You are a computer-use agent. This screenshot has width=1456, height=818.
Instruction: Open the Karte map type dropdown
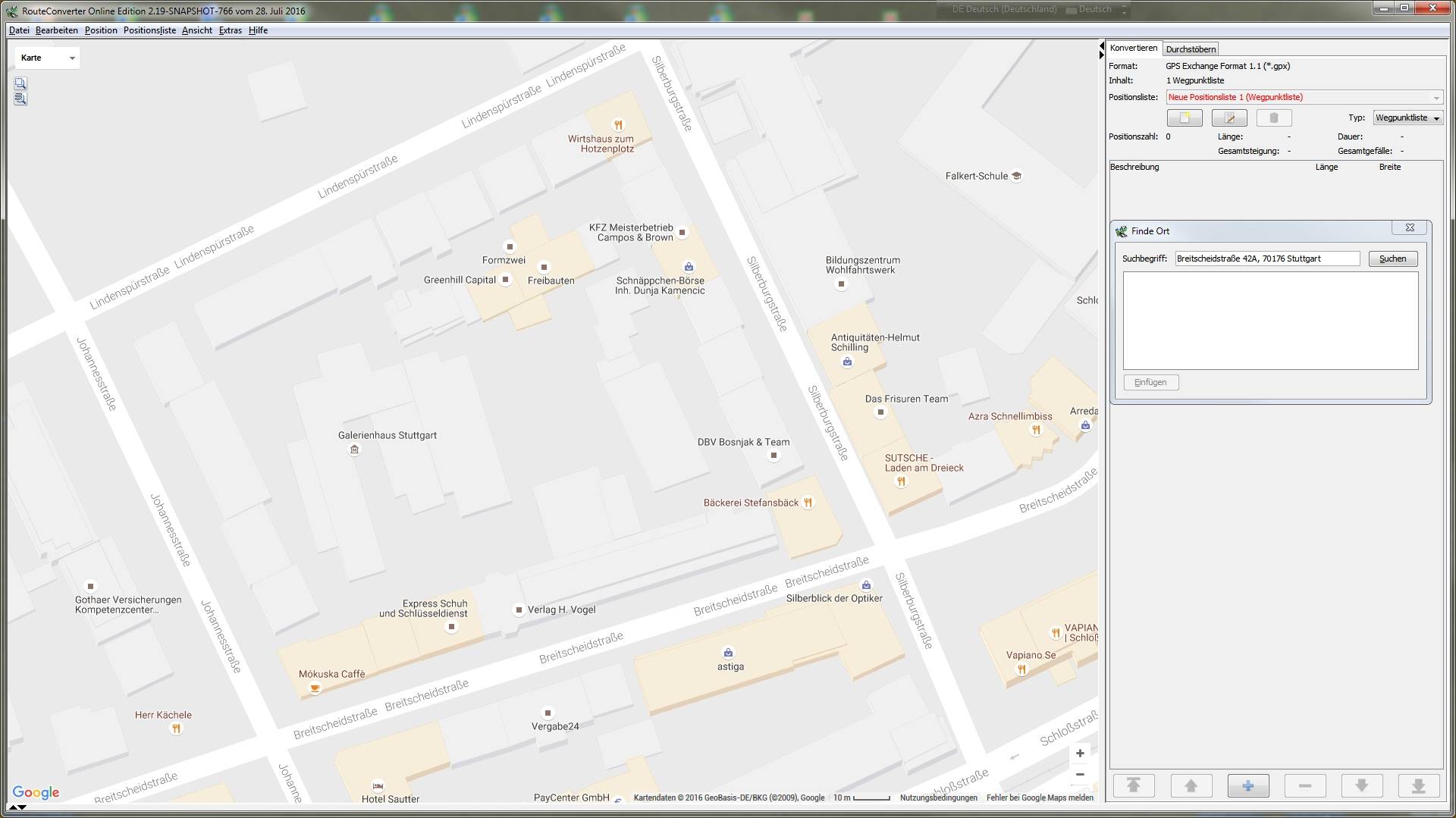coord(48,58)
